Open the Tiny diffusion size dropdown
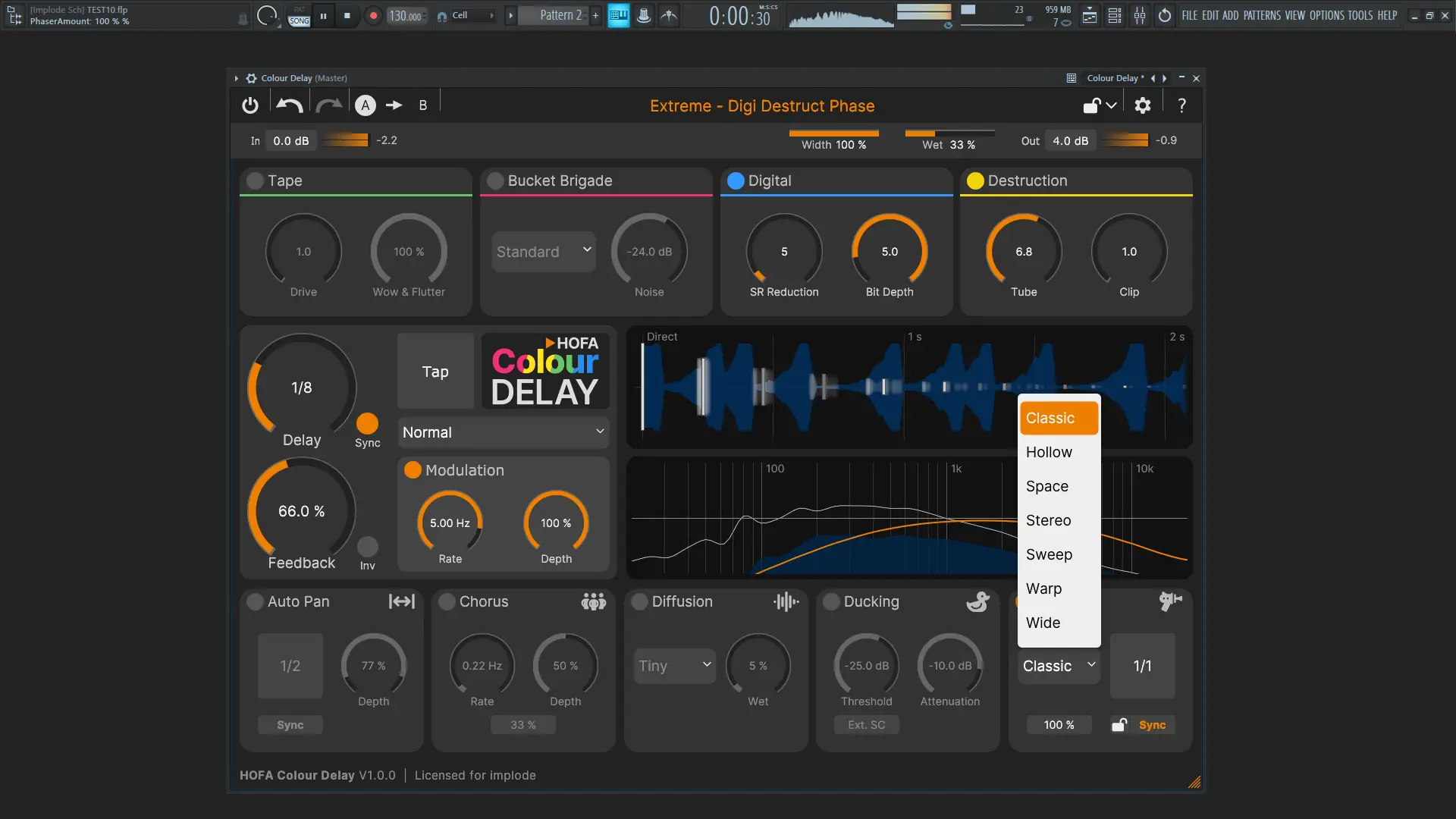1456x819 pixels. pos(674,665)
